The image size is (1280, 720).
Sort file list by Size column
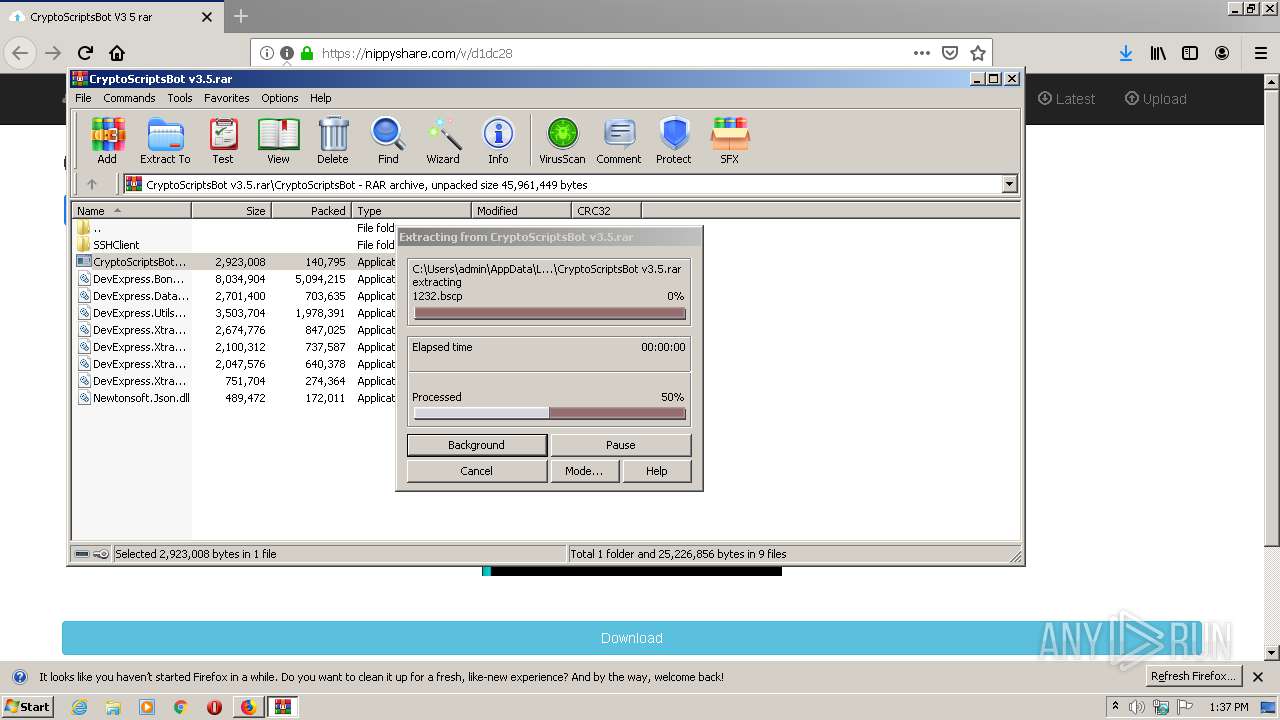click(x=231, y=210)
